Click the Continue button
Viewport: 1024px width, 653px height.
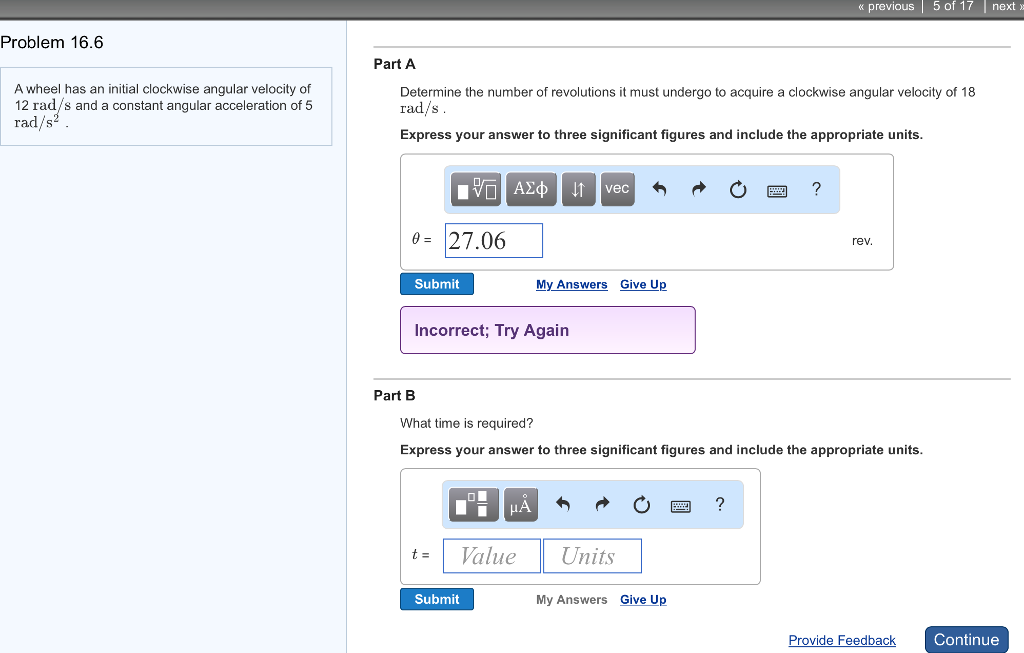click(x=966, y=639)
